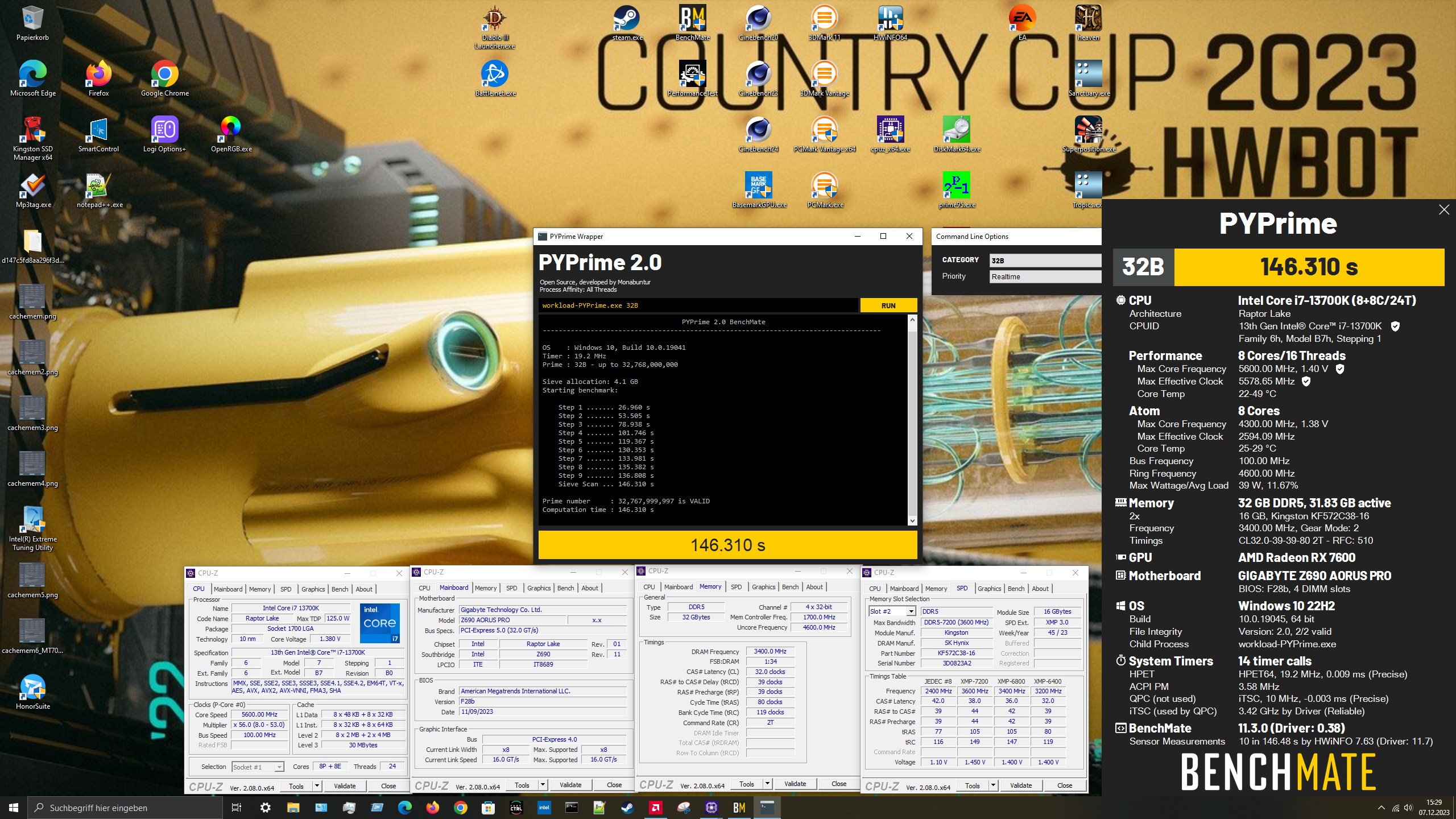This screenshot has height=819, width=1456.
Task: Open the Steam desktop shortcut
Action: coord(627,23)
